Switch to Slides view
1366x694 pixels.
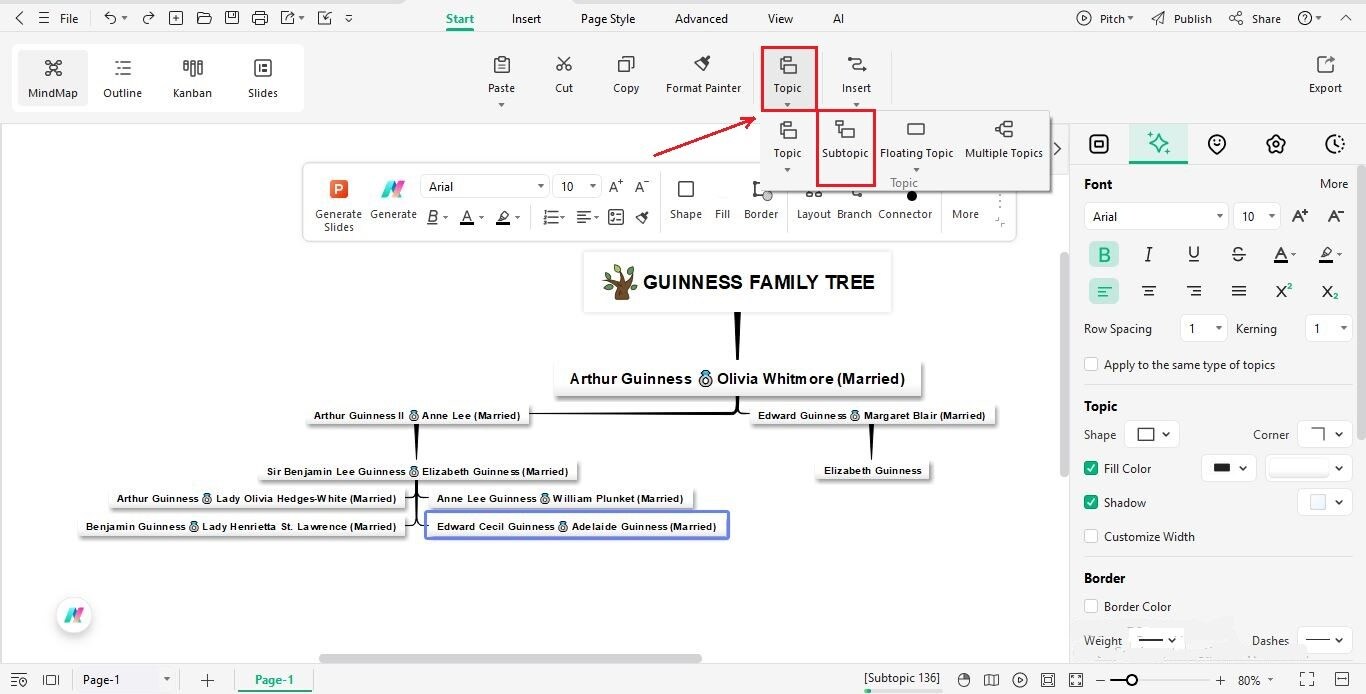point(263,78)
